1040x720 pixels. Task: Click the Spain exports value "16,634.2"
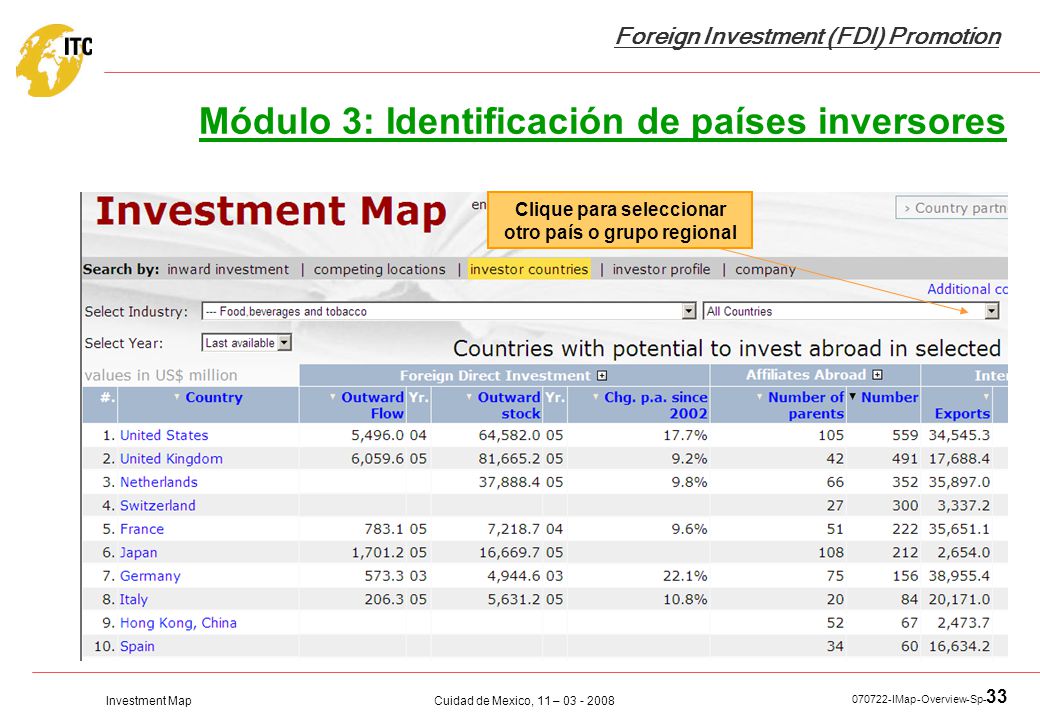tap(959, 646)
